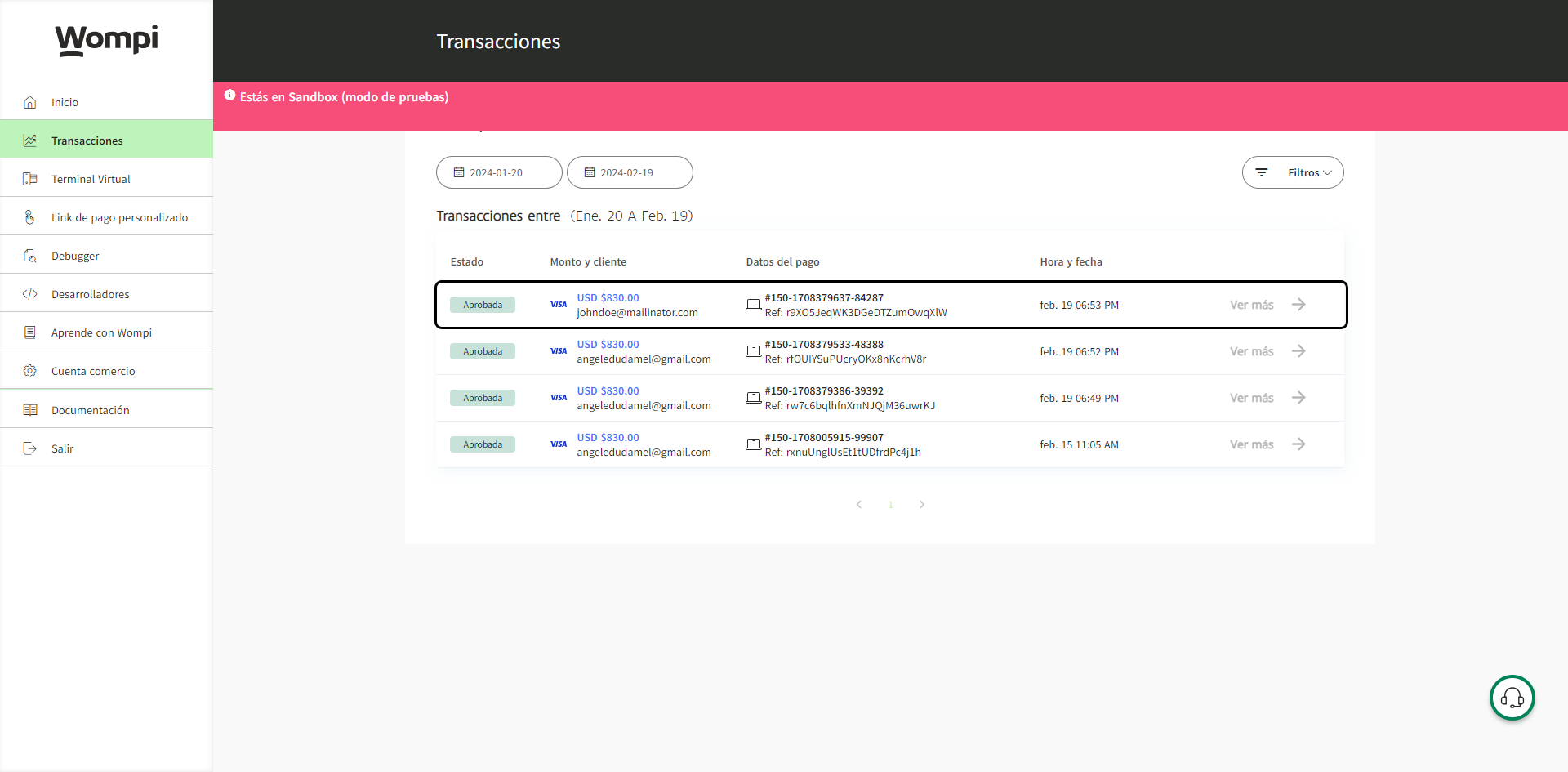
Task: Click the calendar icon on the start date
Action: click(459, 172)
